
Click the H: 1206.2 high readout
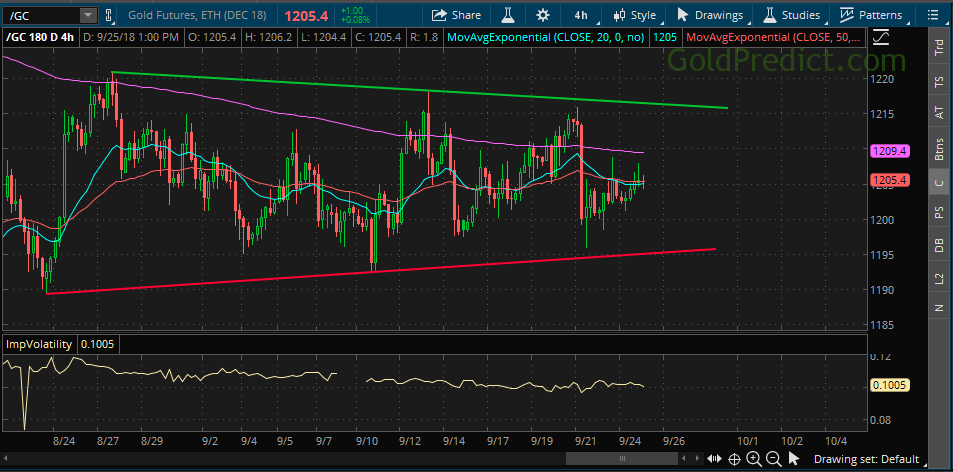pos(267,38)
